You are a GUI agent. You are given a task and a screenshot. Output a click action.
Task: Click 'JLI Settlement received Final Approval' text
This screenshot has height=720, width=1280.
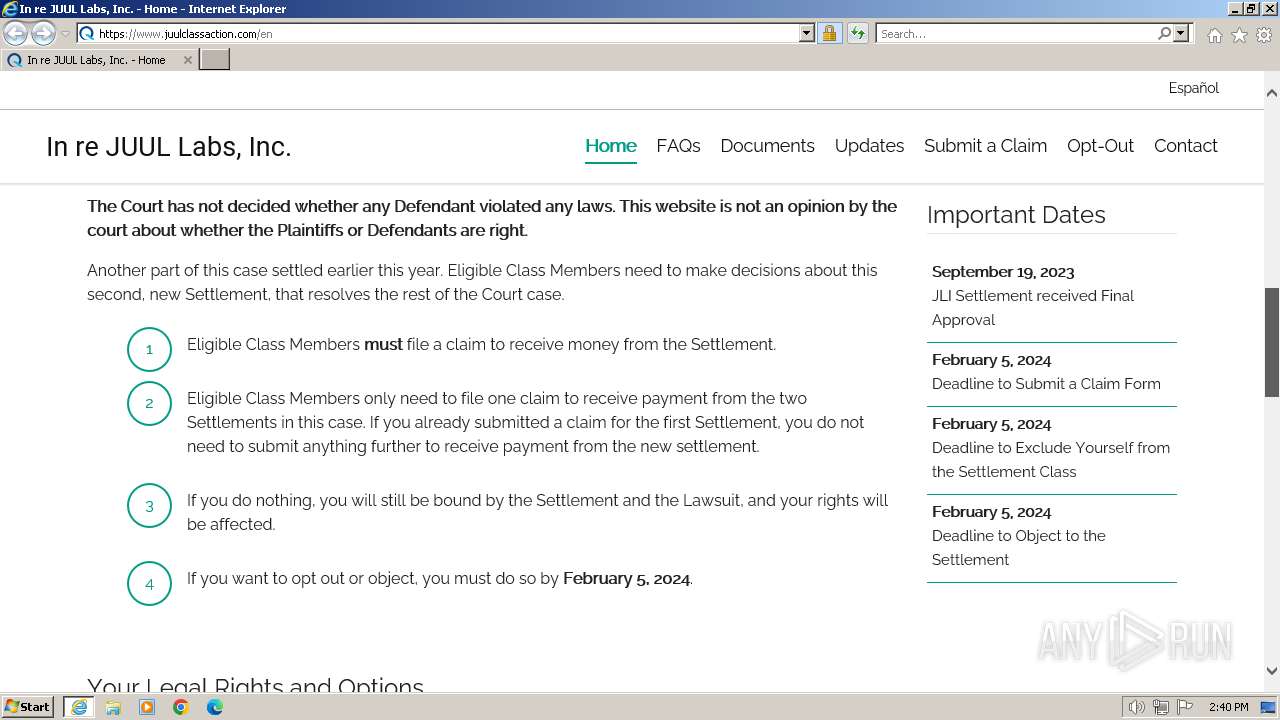click(1033, 308)
